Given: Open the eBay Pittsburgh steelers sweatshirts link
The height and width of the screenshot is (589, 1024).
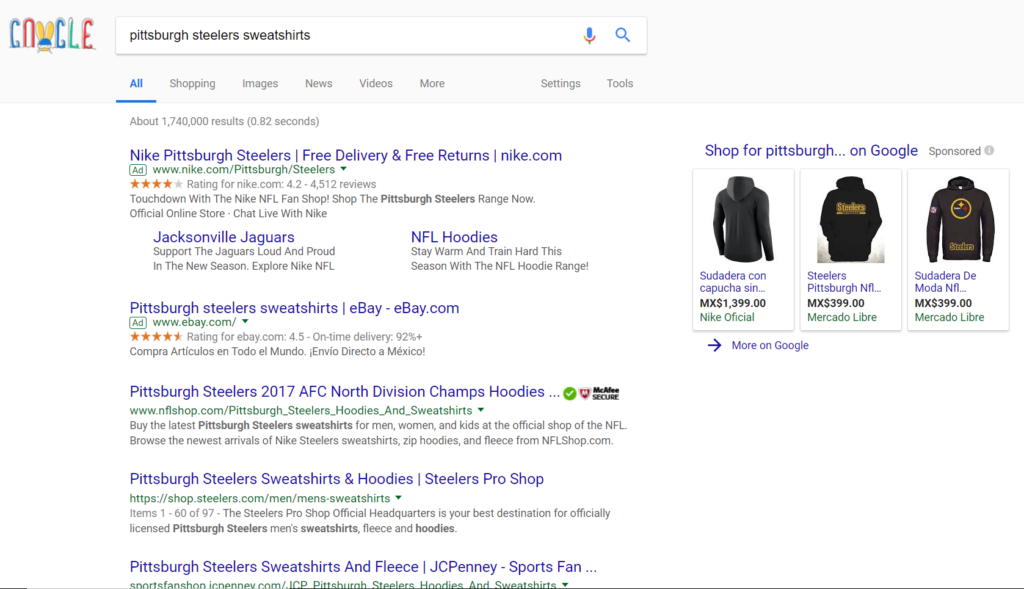Looking at the screenshot, I should [x=294, y=308].
